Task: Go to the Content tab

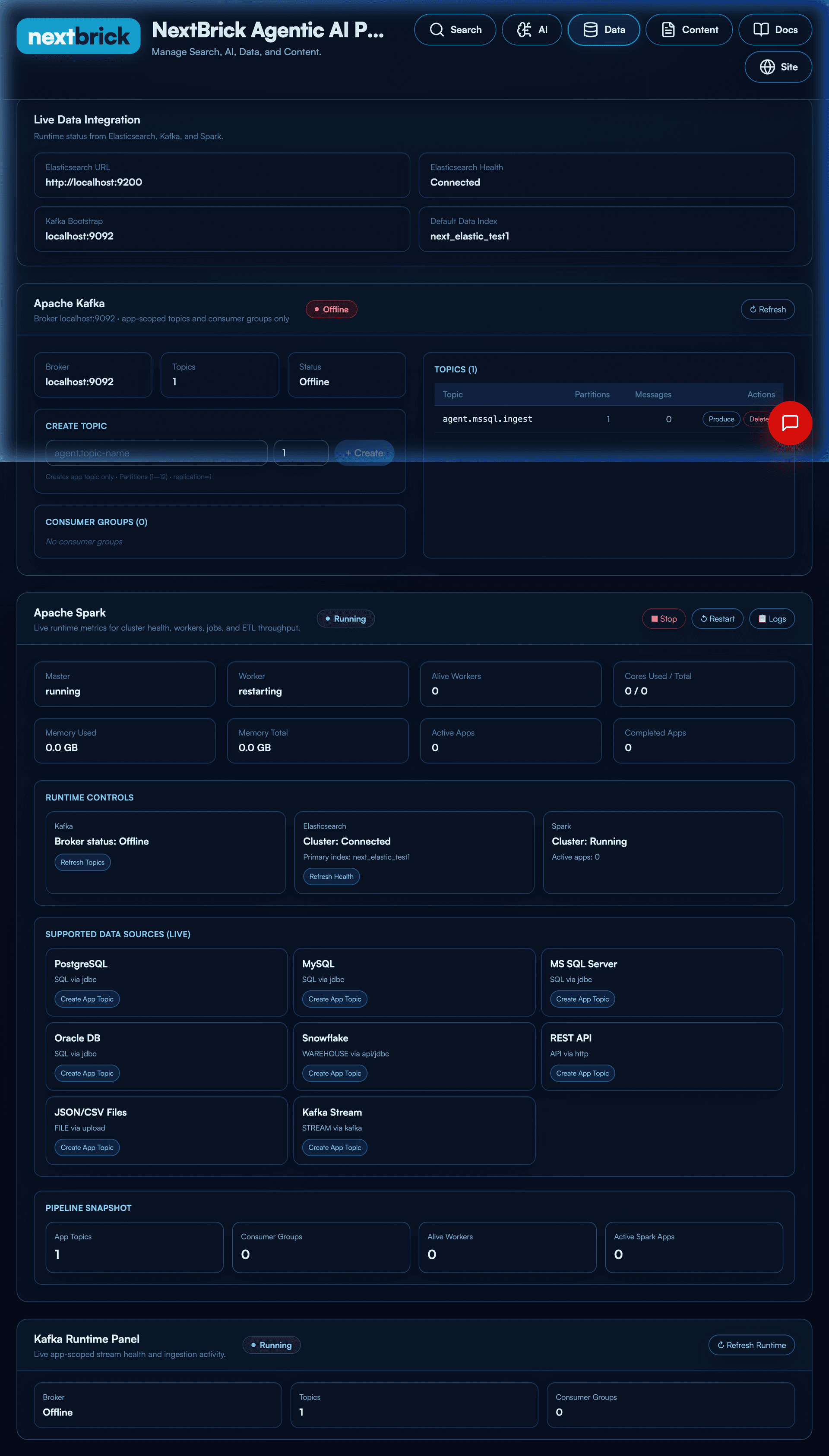Action: 689,30
